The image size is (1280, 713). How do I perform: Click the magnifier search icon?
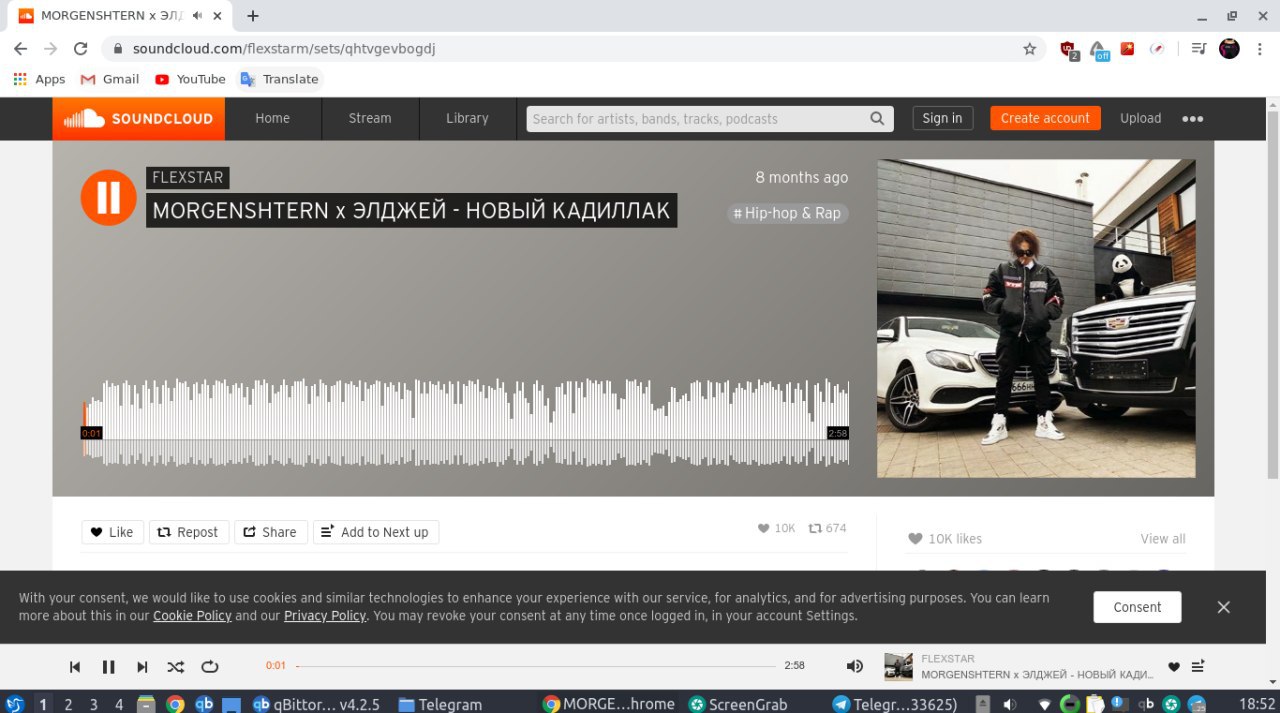click(878, 119)
